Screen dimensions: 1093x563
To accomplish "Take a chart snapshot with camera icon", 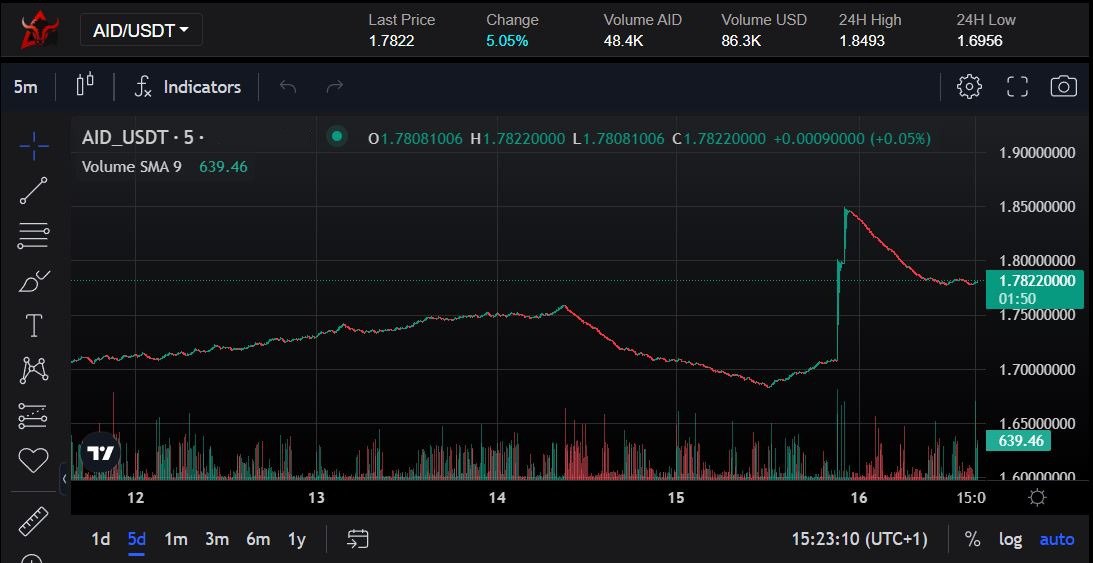I will coord(1064,86).
